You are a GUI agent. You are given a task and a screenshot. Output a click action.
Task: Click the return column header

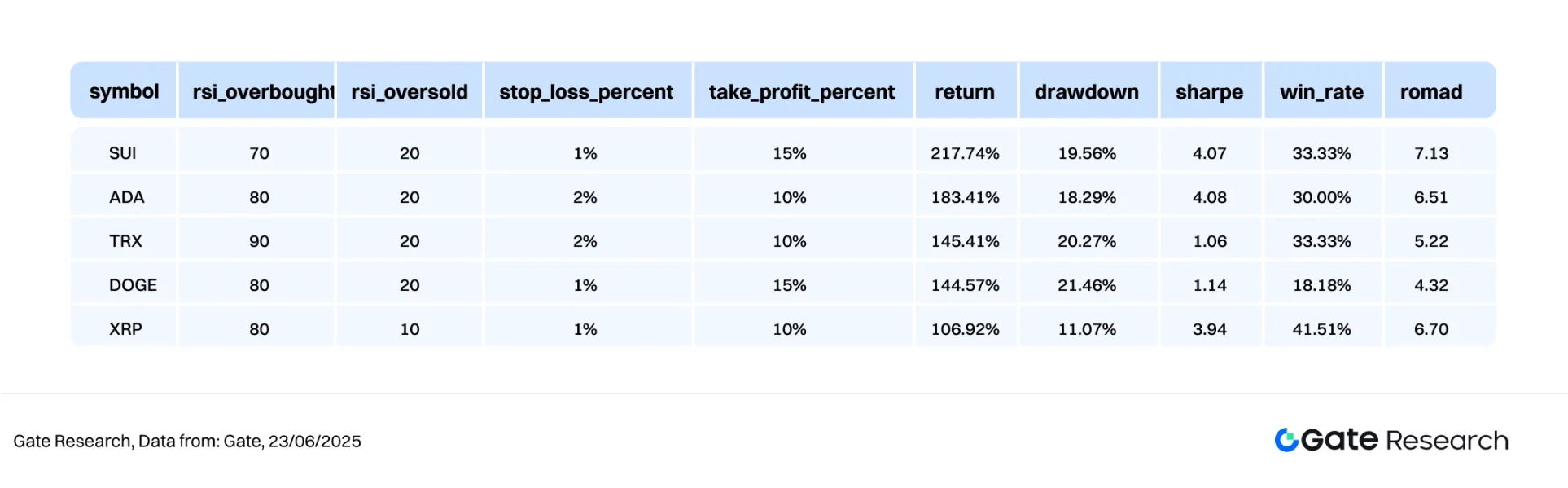966,91
